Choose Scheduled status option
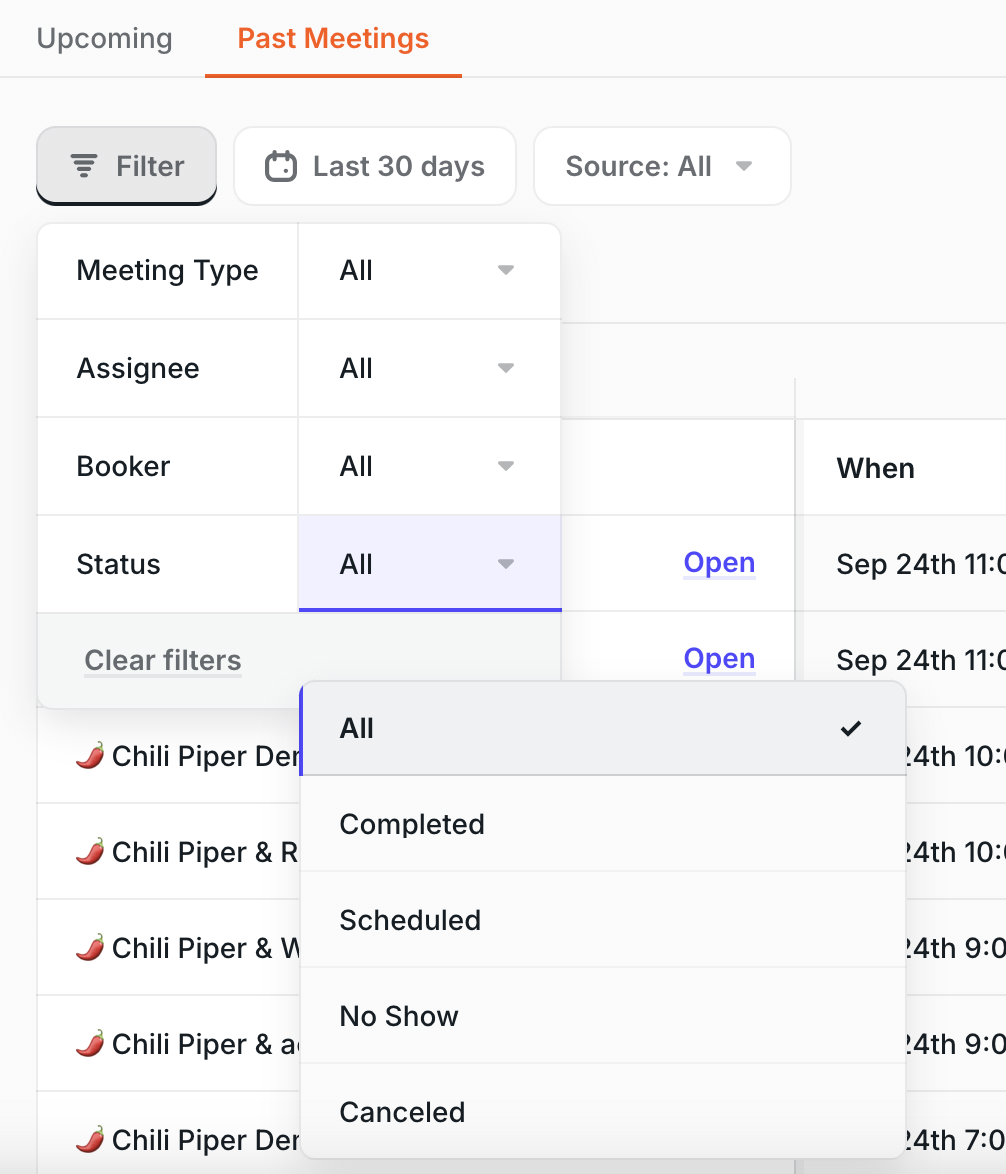The image size is (1006, 1174). coord(603,919)
